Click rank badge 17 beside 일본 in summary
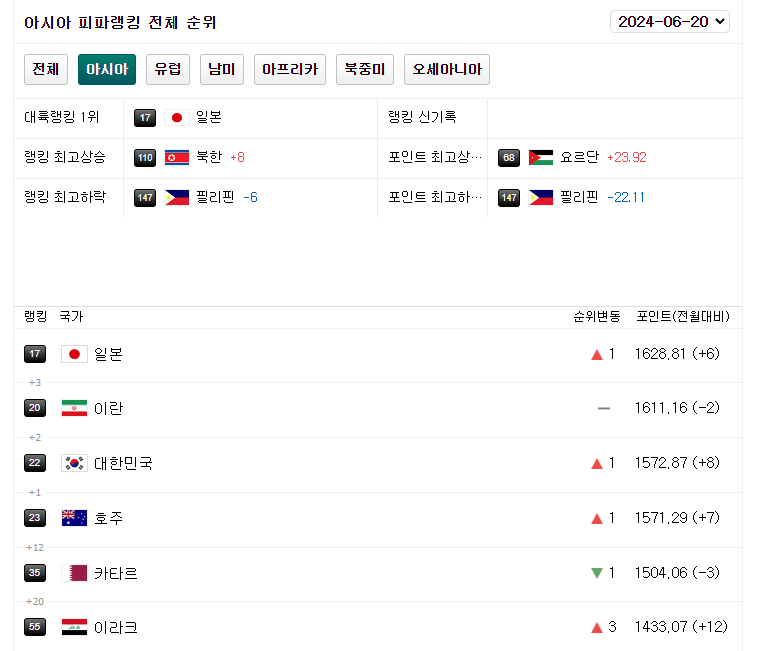The image size is (763, 651). click(x=145, y=117)
